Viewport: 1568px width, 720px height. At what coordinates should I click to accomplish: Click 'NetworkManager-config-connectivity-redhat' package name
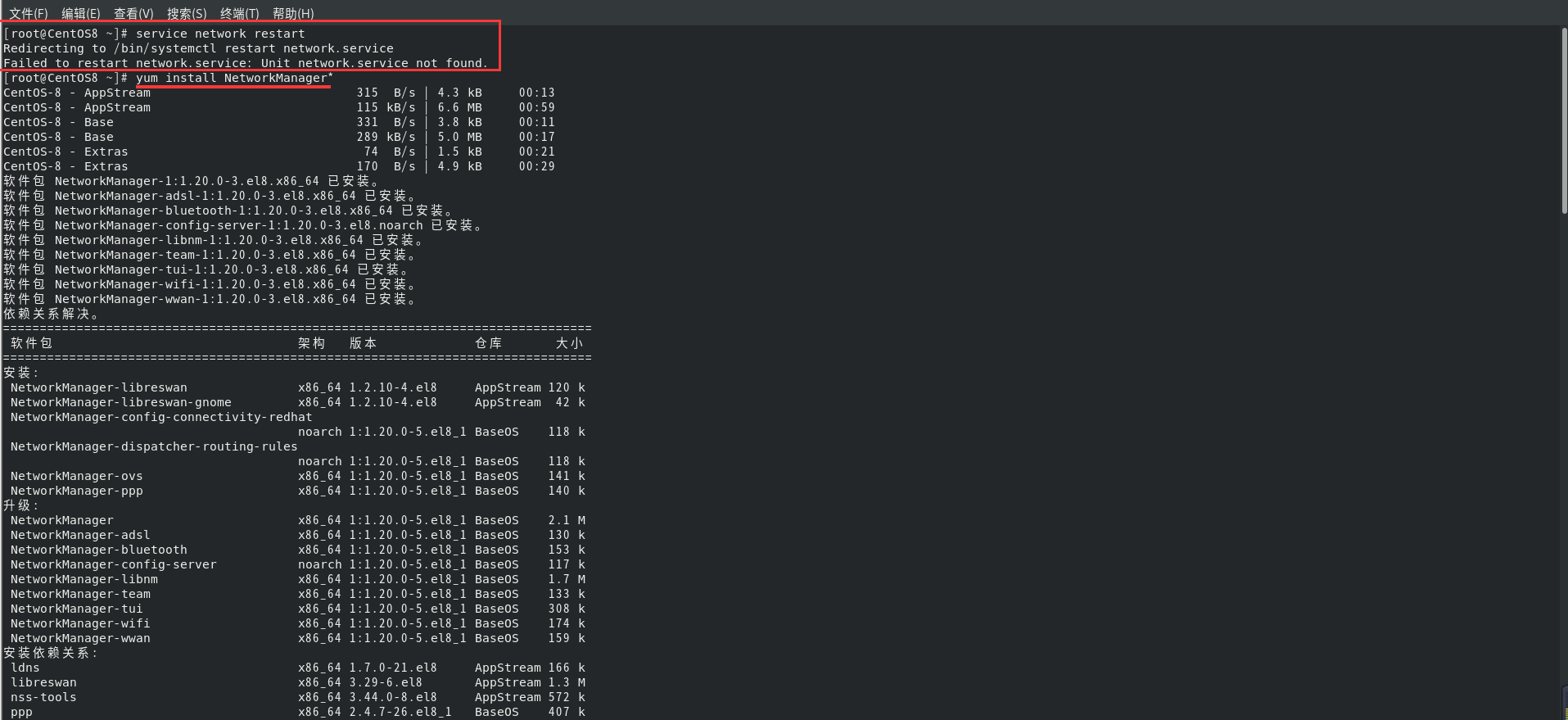pos(161,417)
